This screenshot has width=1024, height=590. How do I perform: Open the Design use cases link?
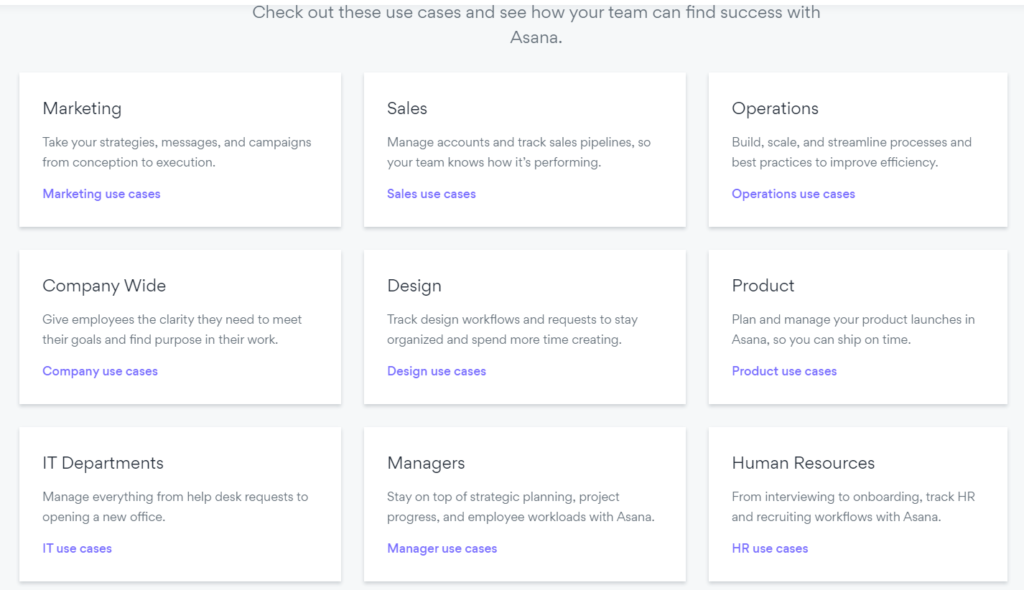click(436, 371)
